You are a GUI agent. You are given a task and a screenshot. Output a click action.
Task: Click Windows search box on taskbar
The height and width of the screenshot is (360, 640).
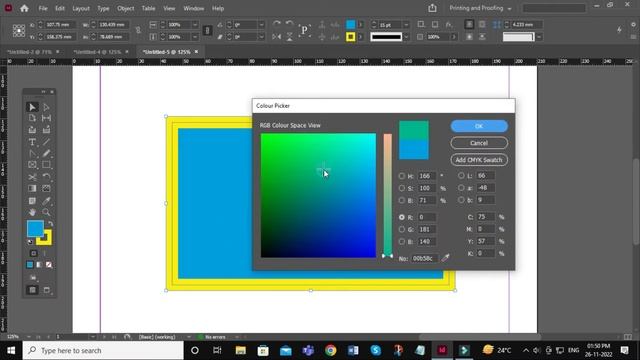point(103,351)
